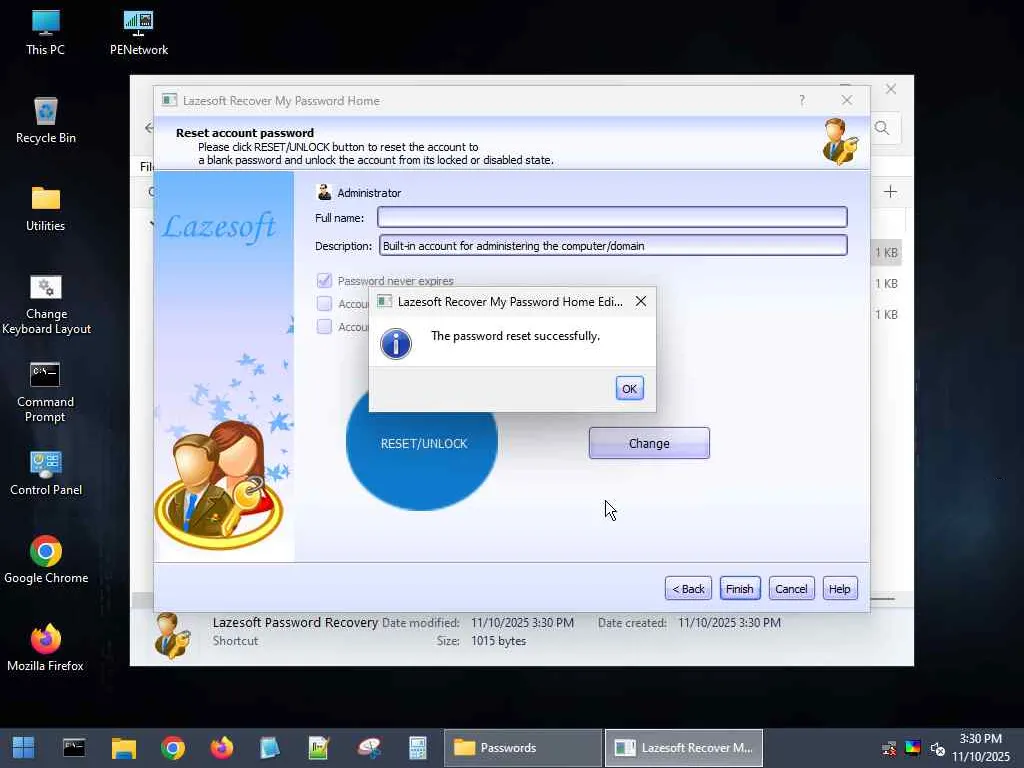Open Google Chrome desktop icon
The image size is (1024, 768).
tap(46, 560)
